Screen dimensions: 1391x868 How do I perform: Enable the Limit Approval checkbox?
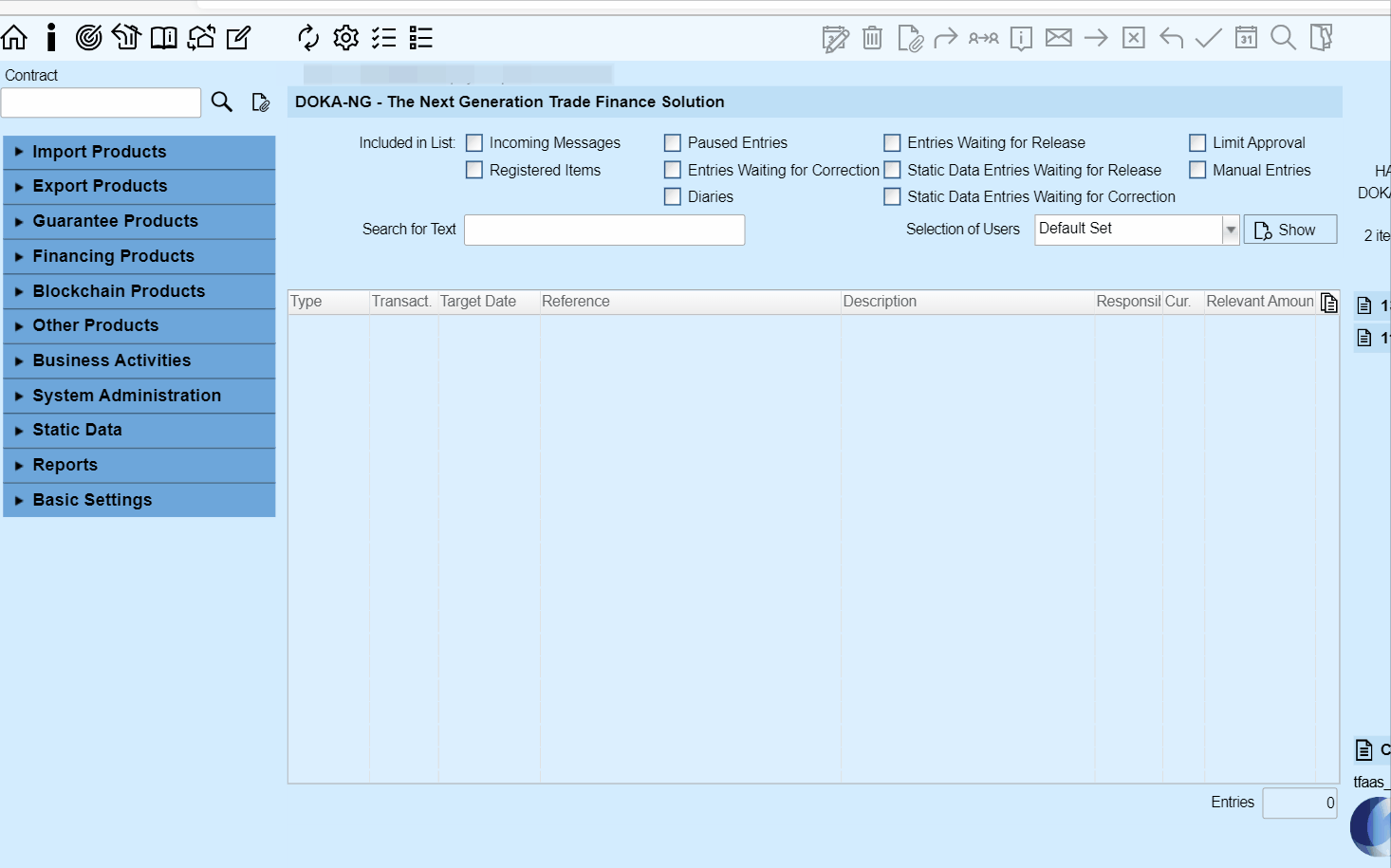1197,142
